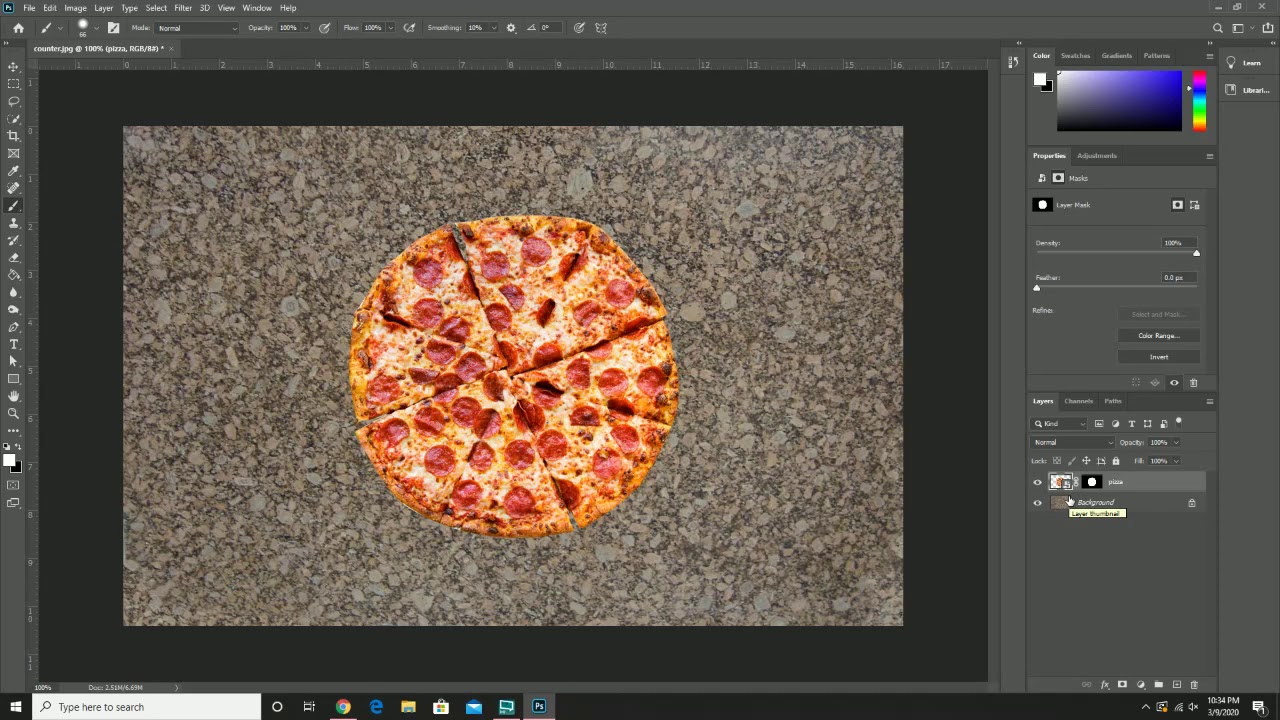Select the Frame tool
Screen dimensions: 1280x720
(13, 153)
